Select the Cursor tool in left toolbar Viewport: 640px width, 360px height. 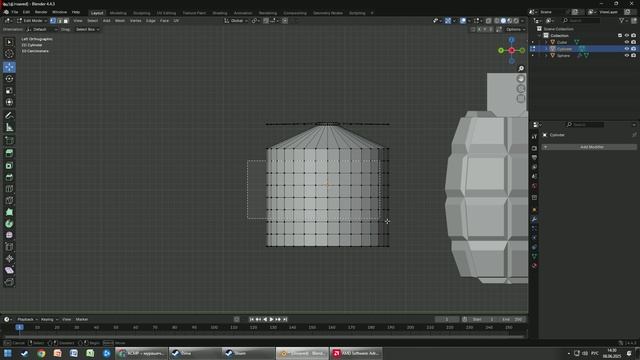click(9, 53)
